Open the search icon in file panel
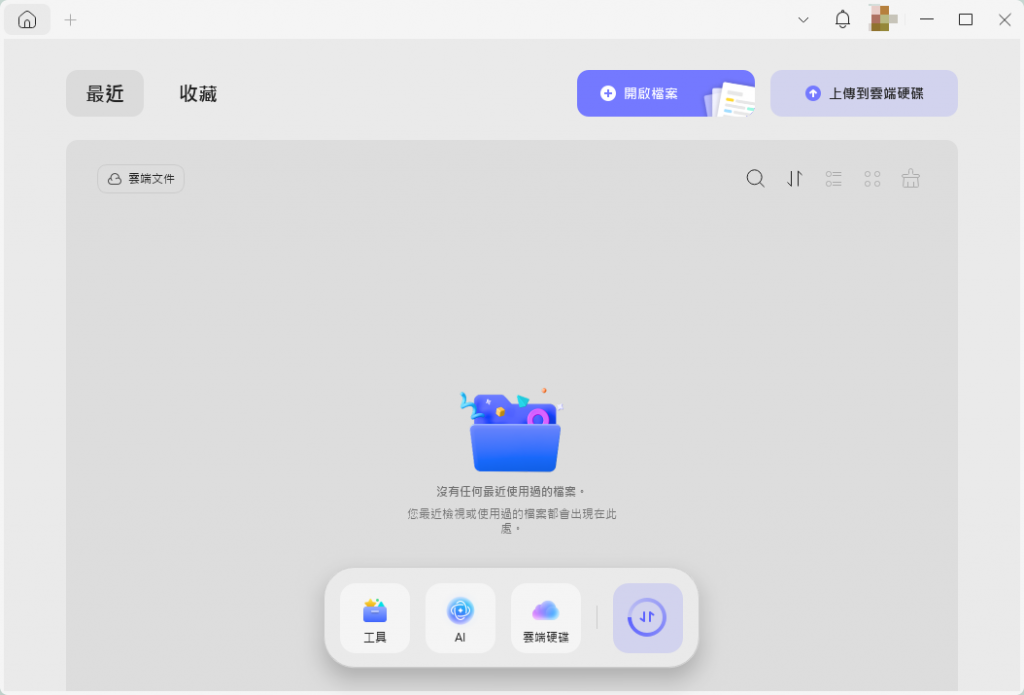Screen dimensions: 1024x695 tap(755, 178)
